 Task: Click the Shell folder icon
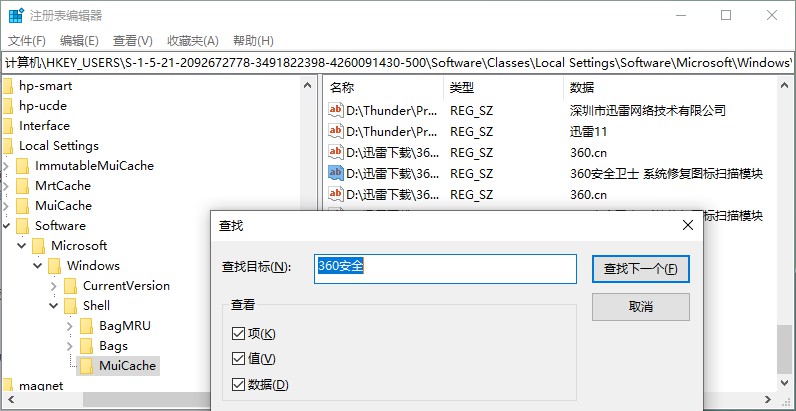[71, 306]
